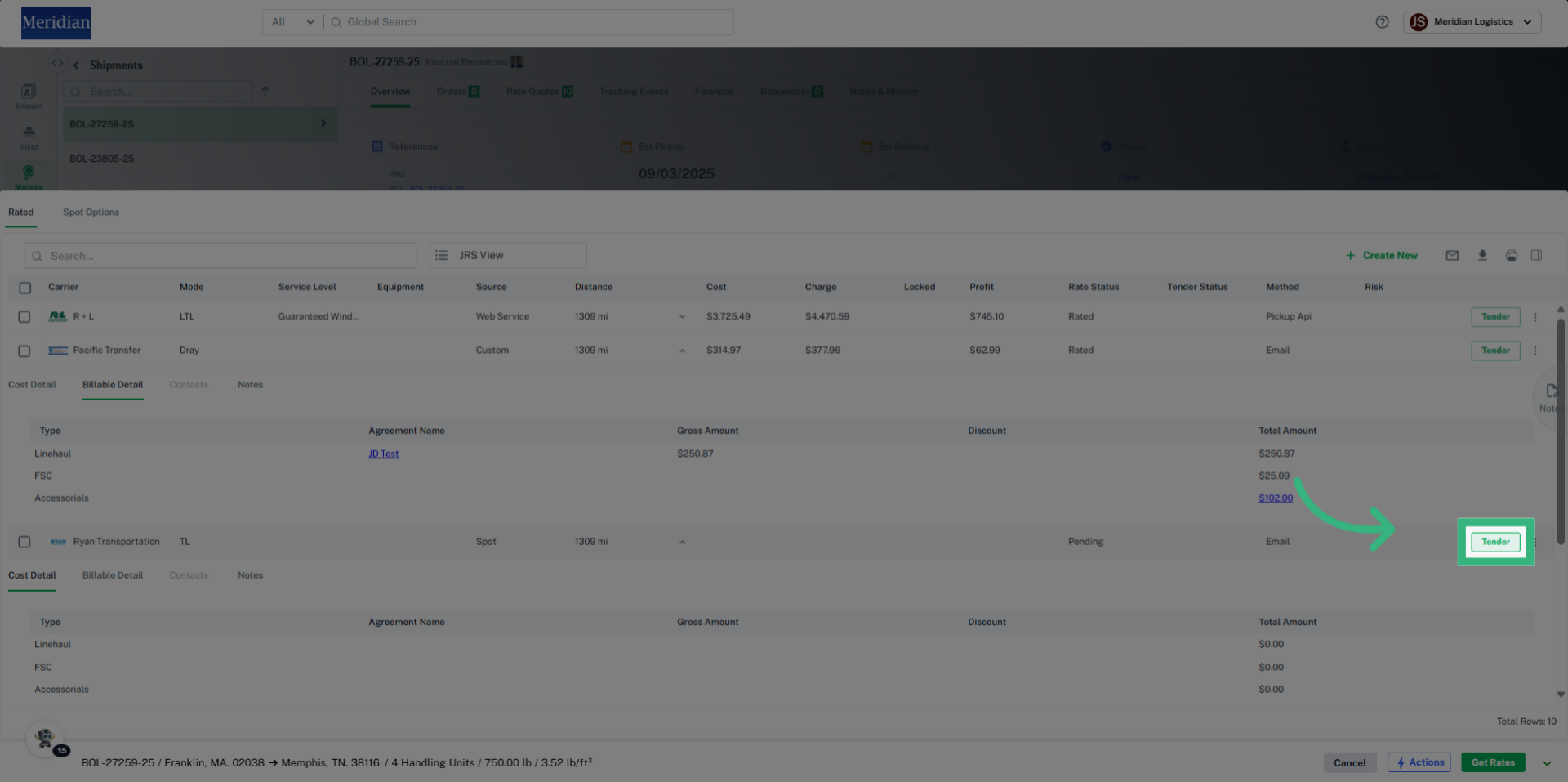Screen dimensions: 1568x782
Task: Check the Ryan Transportation row checkbox
Action: pyautogui.click(x=24, y=542)
